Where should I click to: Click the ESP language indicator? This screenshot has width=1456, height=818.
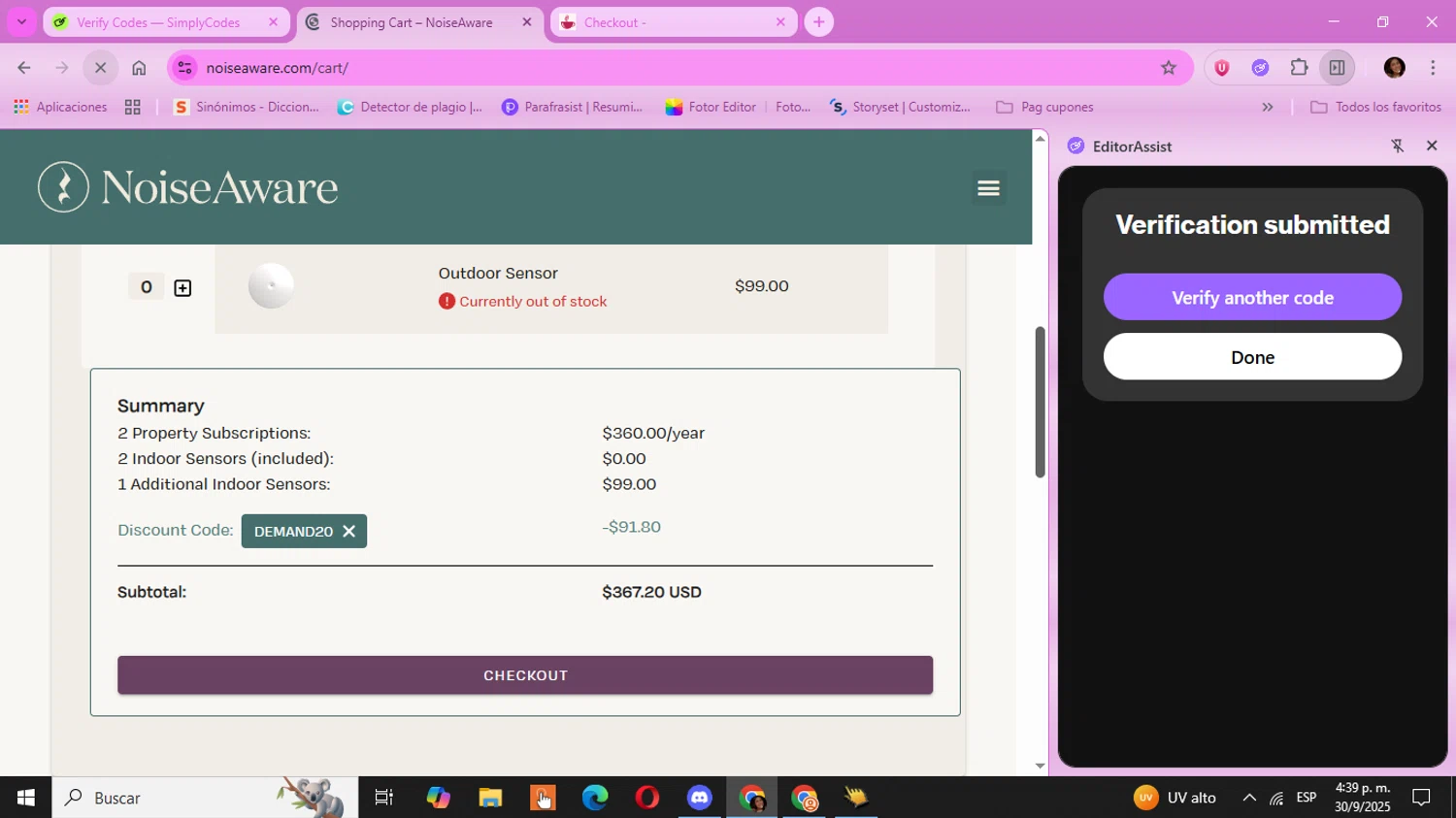click(x=1307, y=798)
